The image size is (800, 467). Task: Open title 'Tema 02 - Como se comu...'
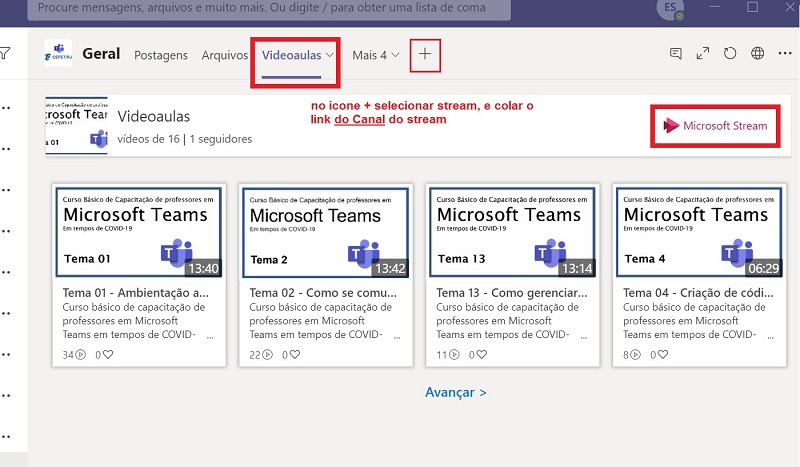coord(323,293)
